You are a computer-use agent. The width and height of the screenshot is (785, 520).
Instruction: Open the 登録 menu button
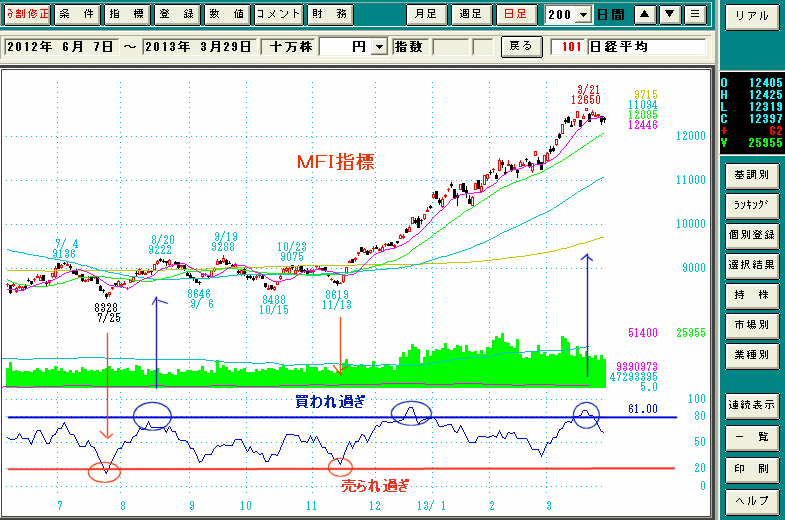click(x=177, y=14)
